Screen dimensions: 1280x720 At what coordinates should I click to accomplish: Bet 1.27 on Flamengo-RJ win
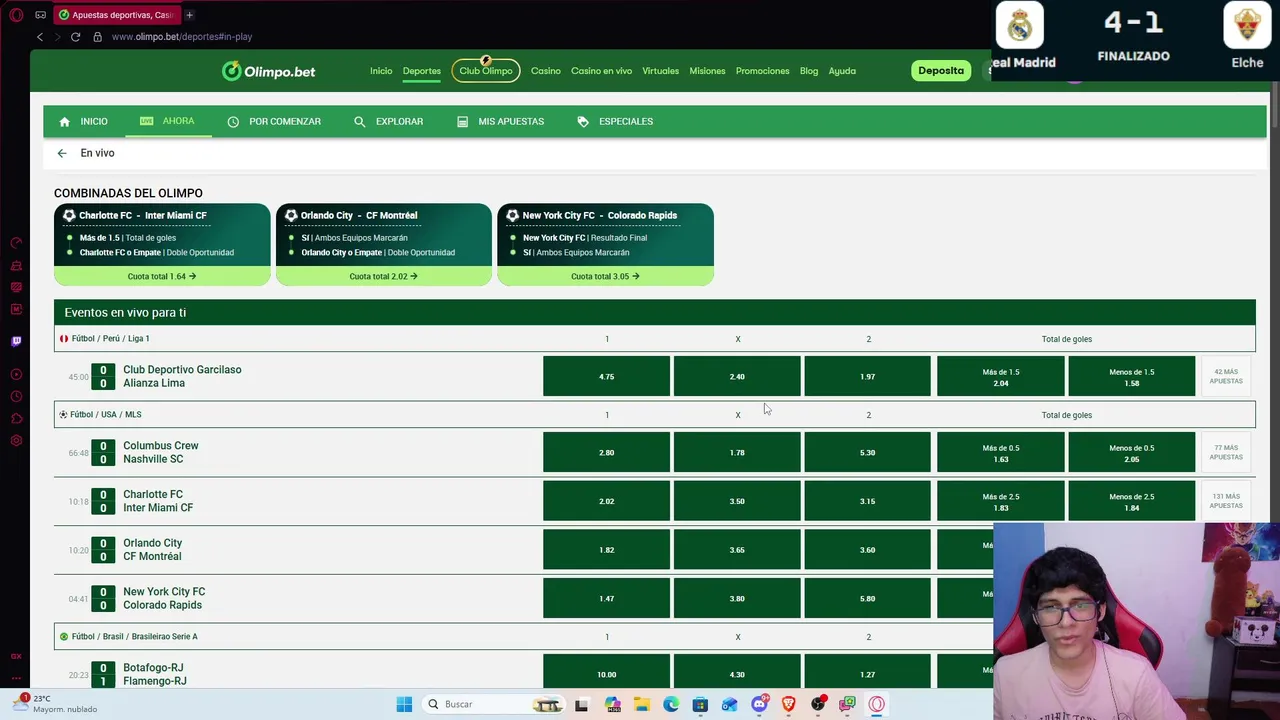pyautogui.click(x=867, y=673)
